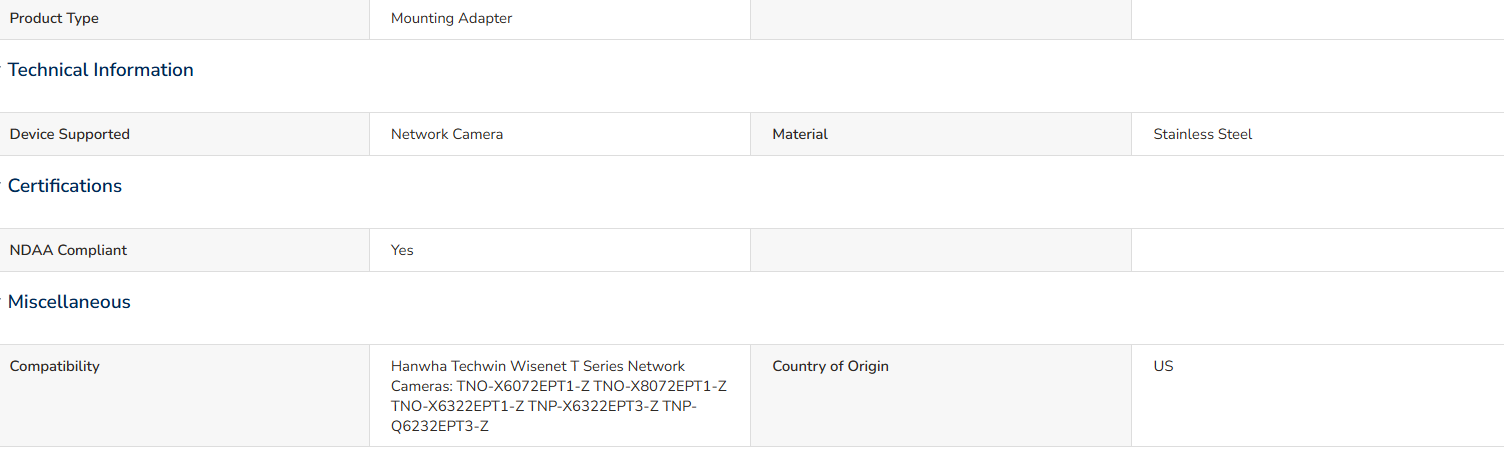This screenshot has height=451, width=1504.
Task: Select the NDAA Compliant label
Action: [x=68, y=250]
